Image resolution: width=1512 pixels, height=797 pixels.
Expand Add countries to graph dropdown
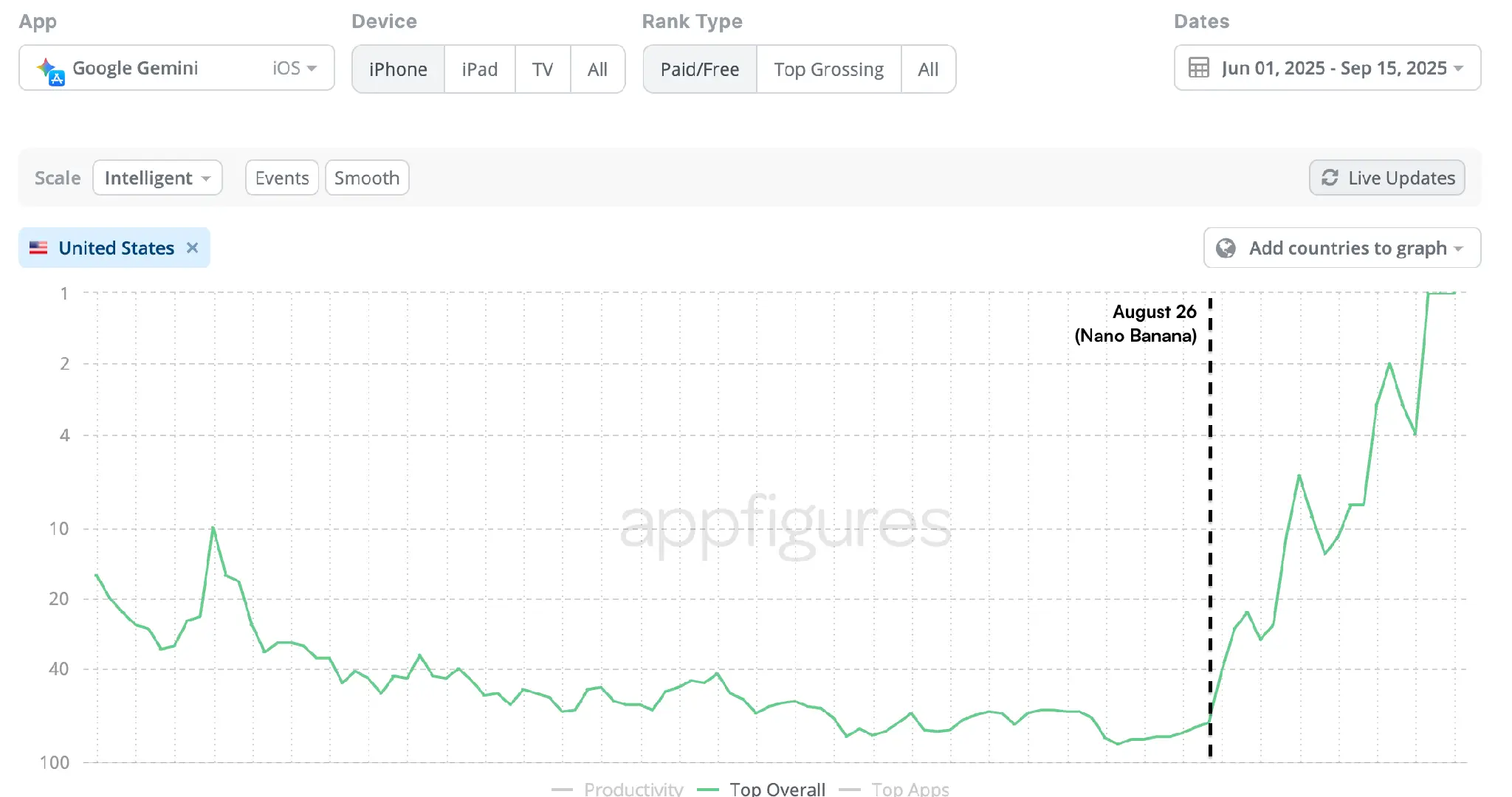[1342, 248]
